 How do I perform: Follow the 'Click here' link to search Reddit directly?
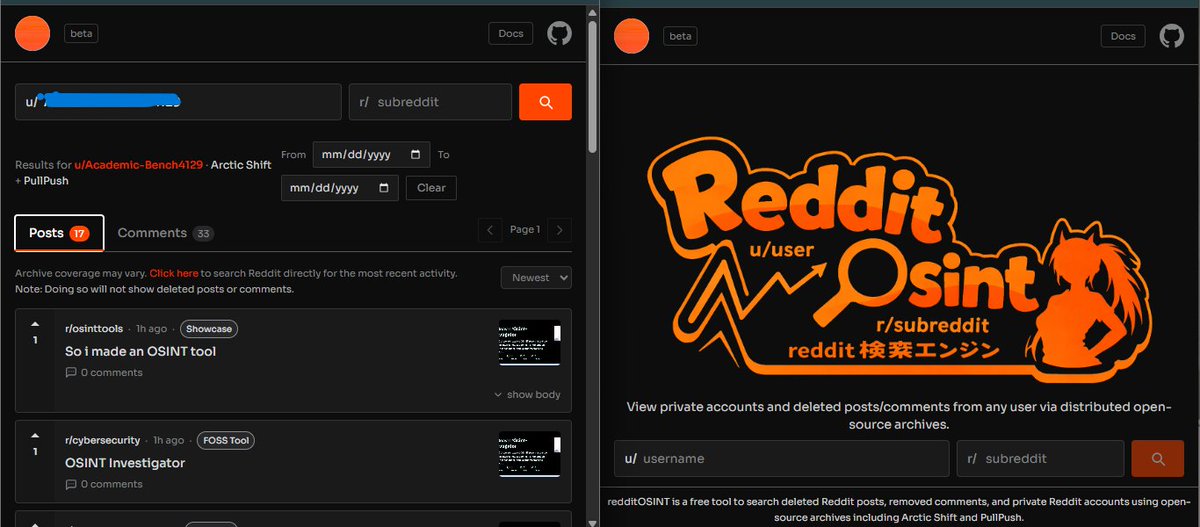click(x=174, y=273)
